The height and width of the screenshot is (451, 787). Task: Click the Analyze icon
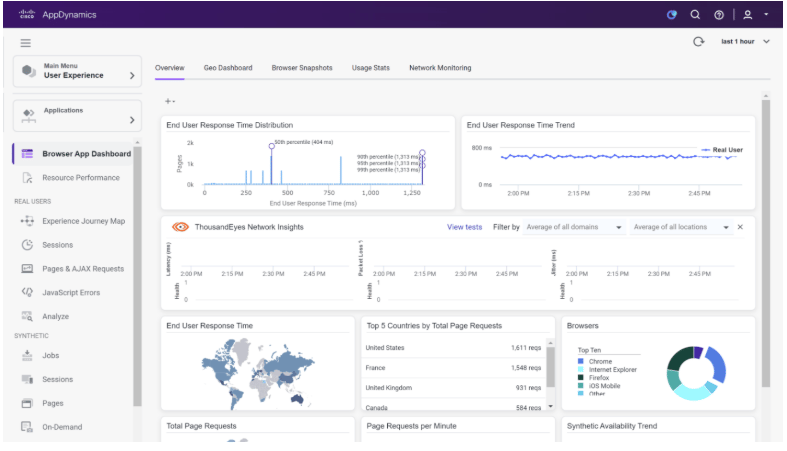27,316
